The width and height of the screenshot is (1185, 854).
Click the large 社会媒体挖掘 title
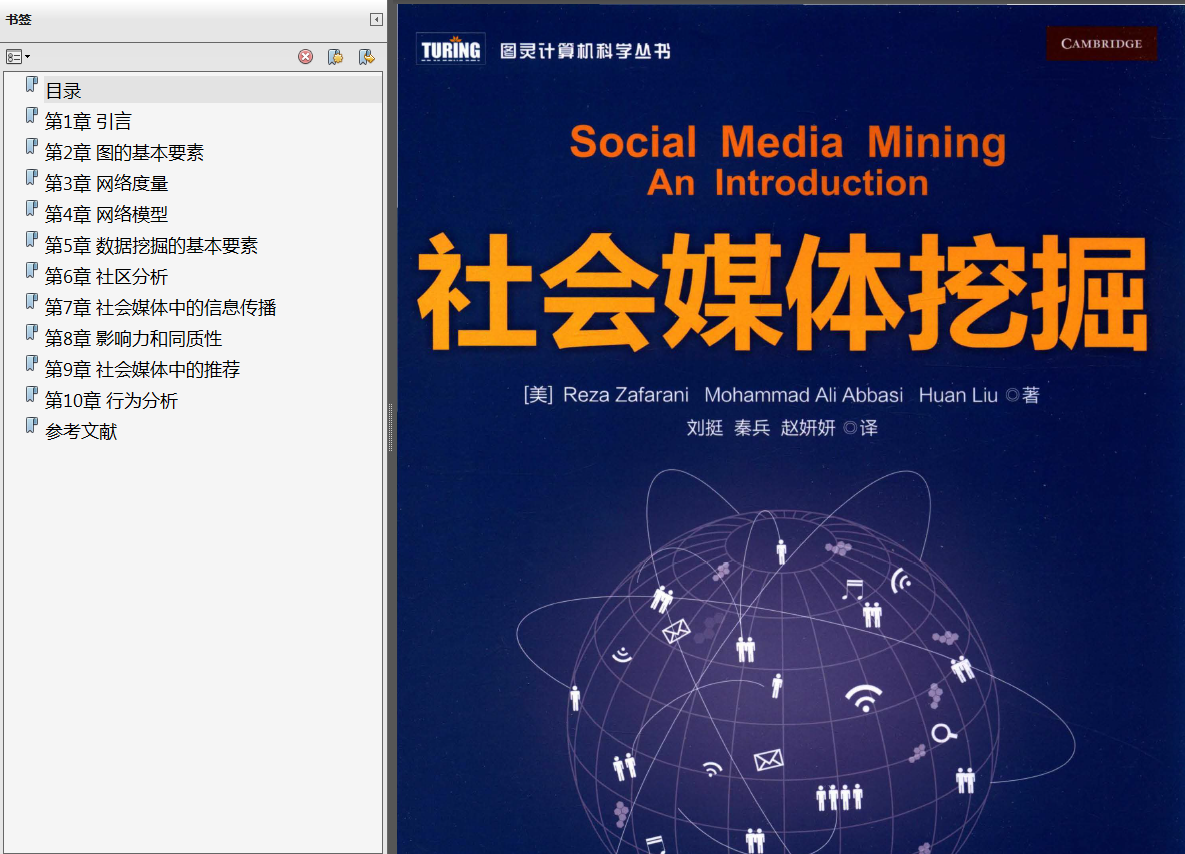pyautogui.click(x=783, y=292)
